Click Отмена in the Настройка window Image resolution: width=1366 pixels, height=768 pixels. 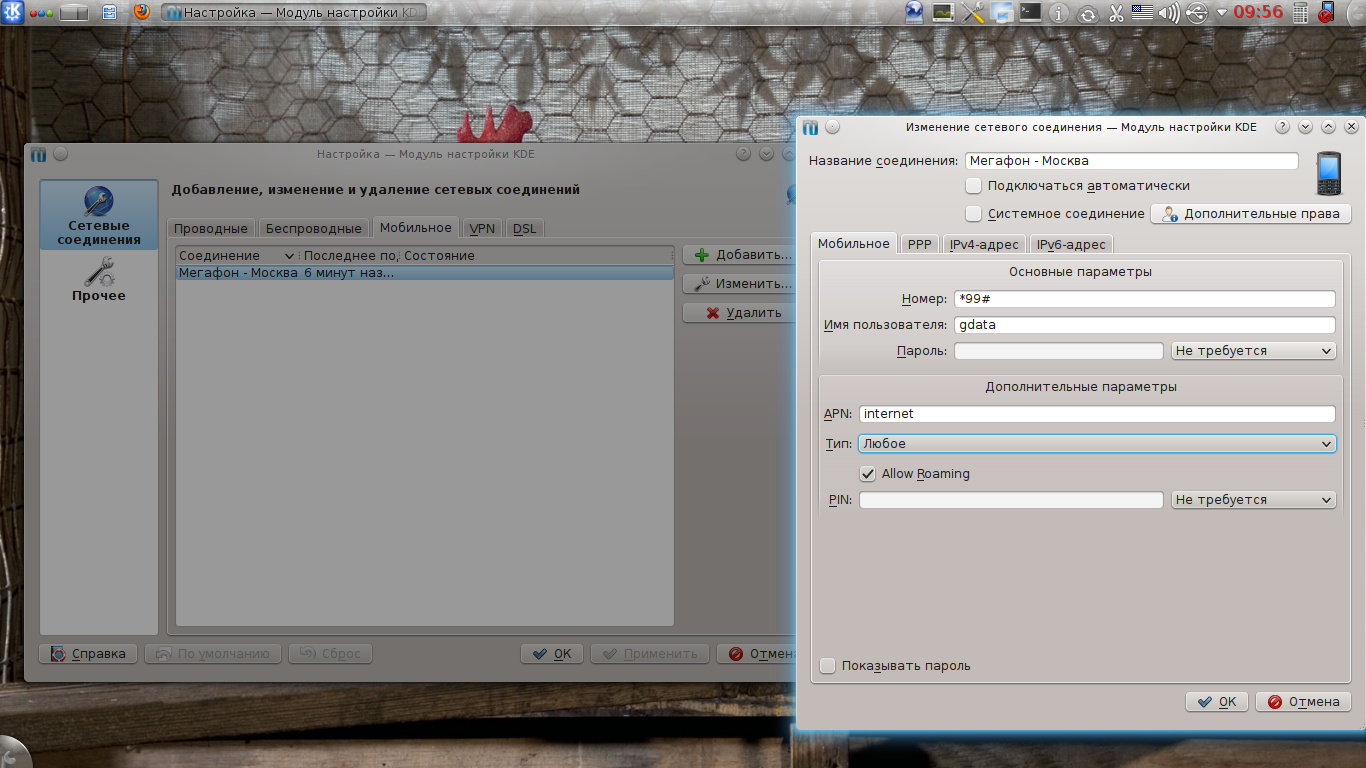pos(757,654)
